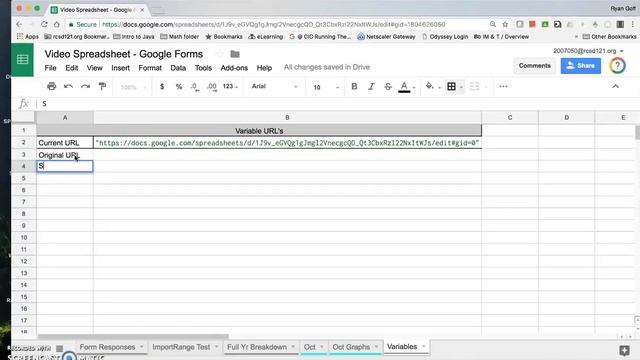The image size is (640, 360).
Task: Click the Explore button at bottom right
Action: point(624,350)
